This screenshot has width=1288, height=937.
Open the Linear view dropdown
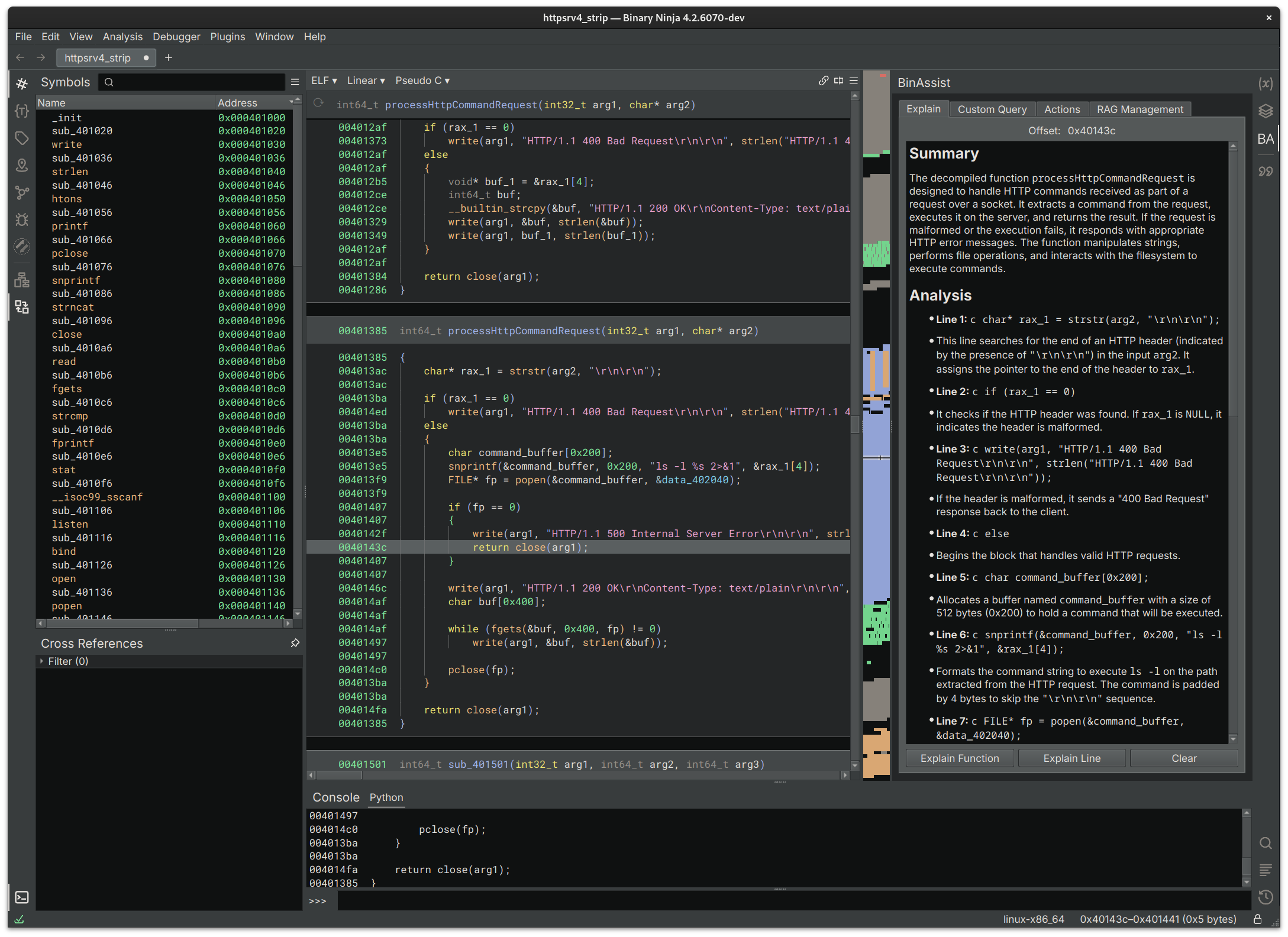362,82
